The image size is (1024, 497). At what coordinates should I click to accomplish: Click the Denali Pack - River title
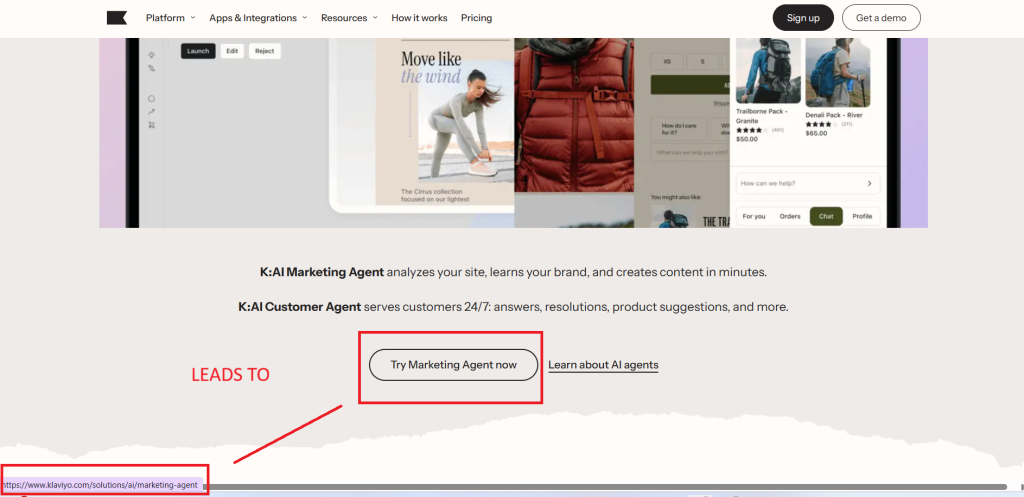tap(834, 116)
